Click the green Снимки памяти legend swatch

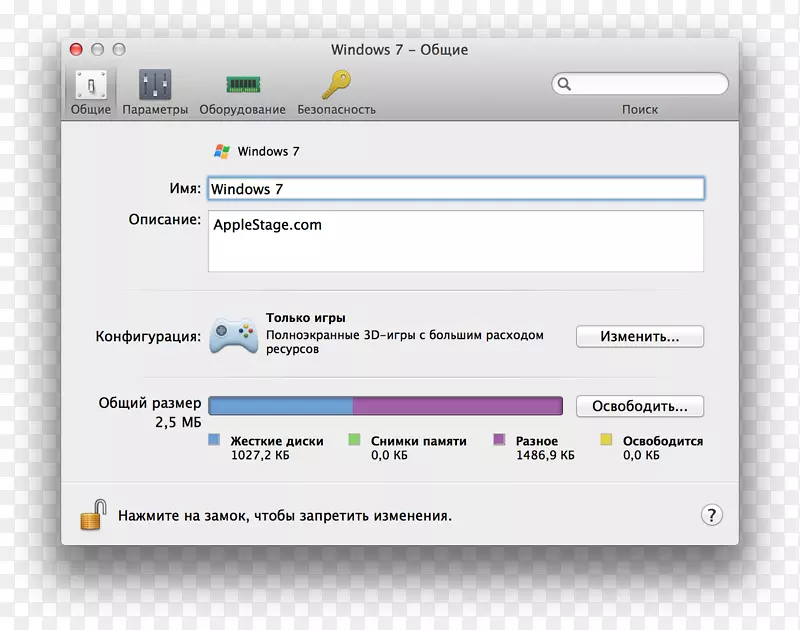coord(354,440)
